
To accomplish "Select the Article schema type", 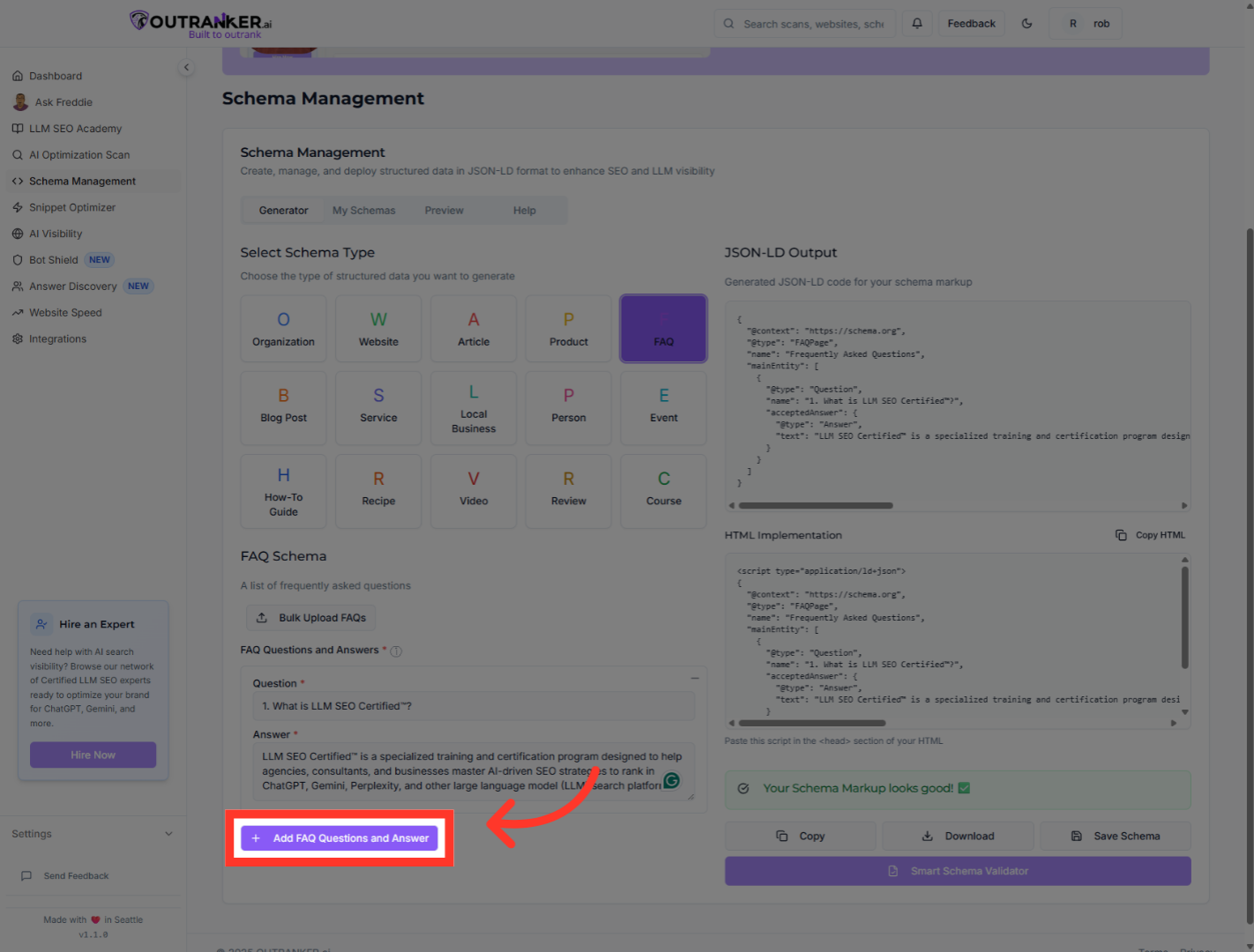I will (474, 329).
